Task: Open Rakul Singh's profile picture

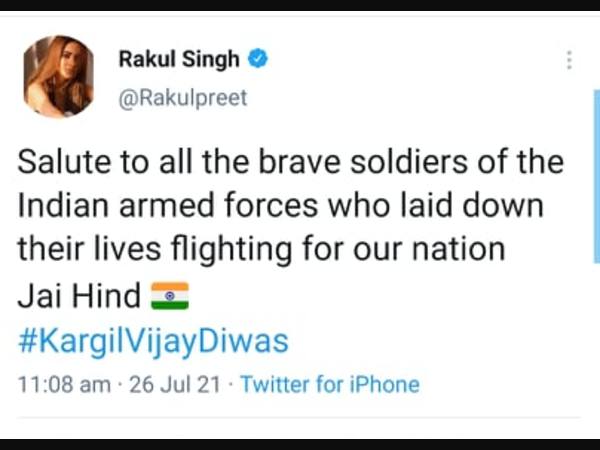Action: click(58, 76)
